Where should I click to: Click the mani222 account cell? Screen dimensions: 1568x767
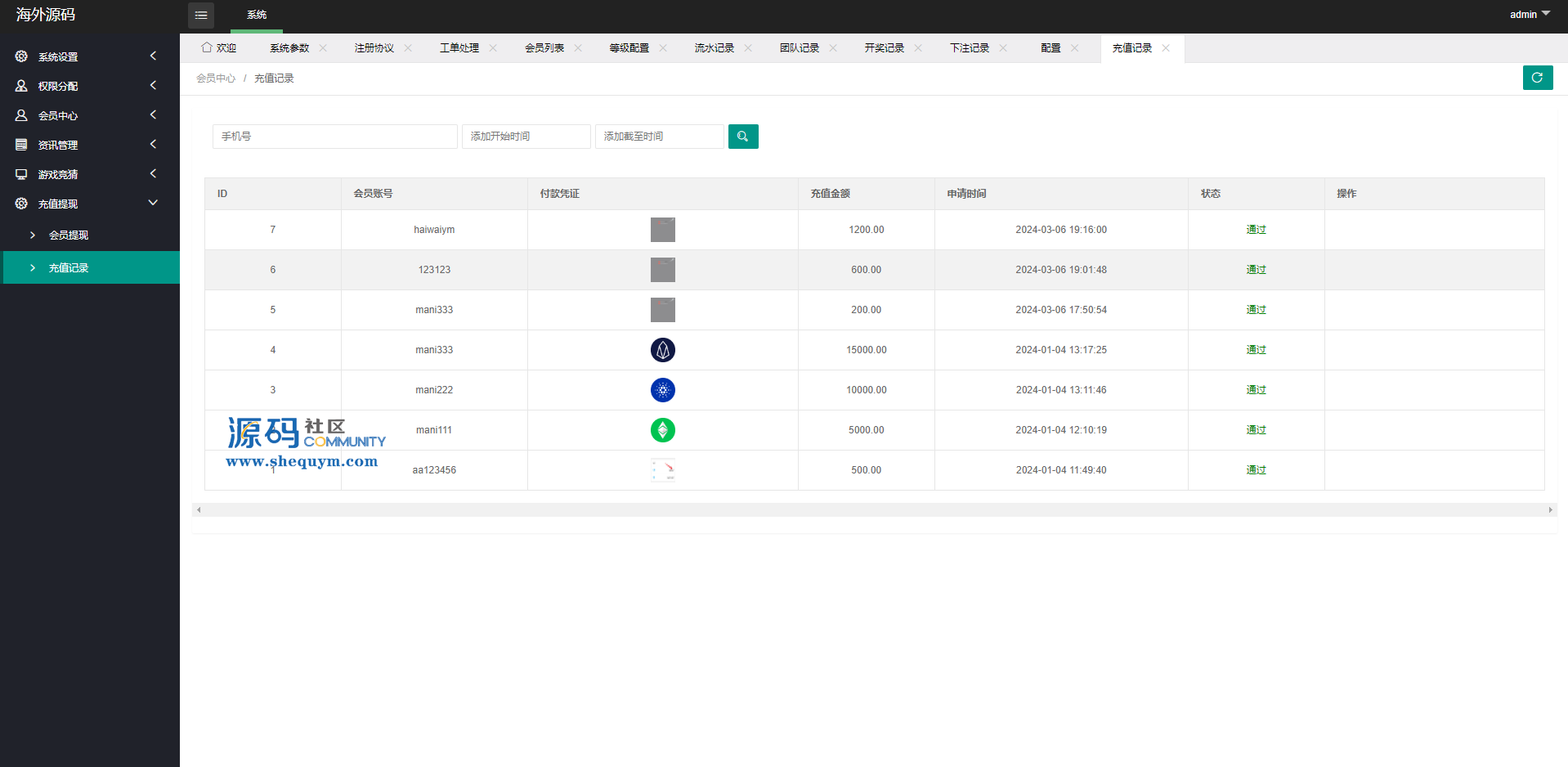tap(434, 390)
